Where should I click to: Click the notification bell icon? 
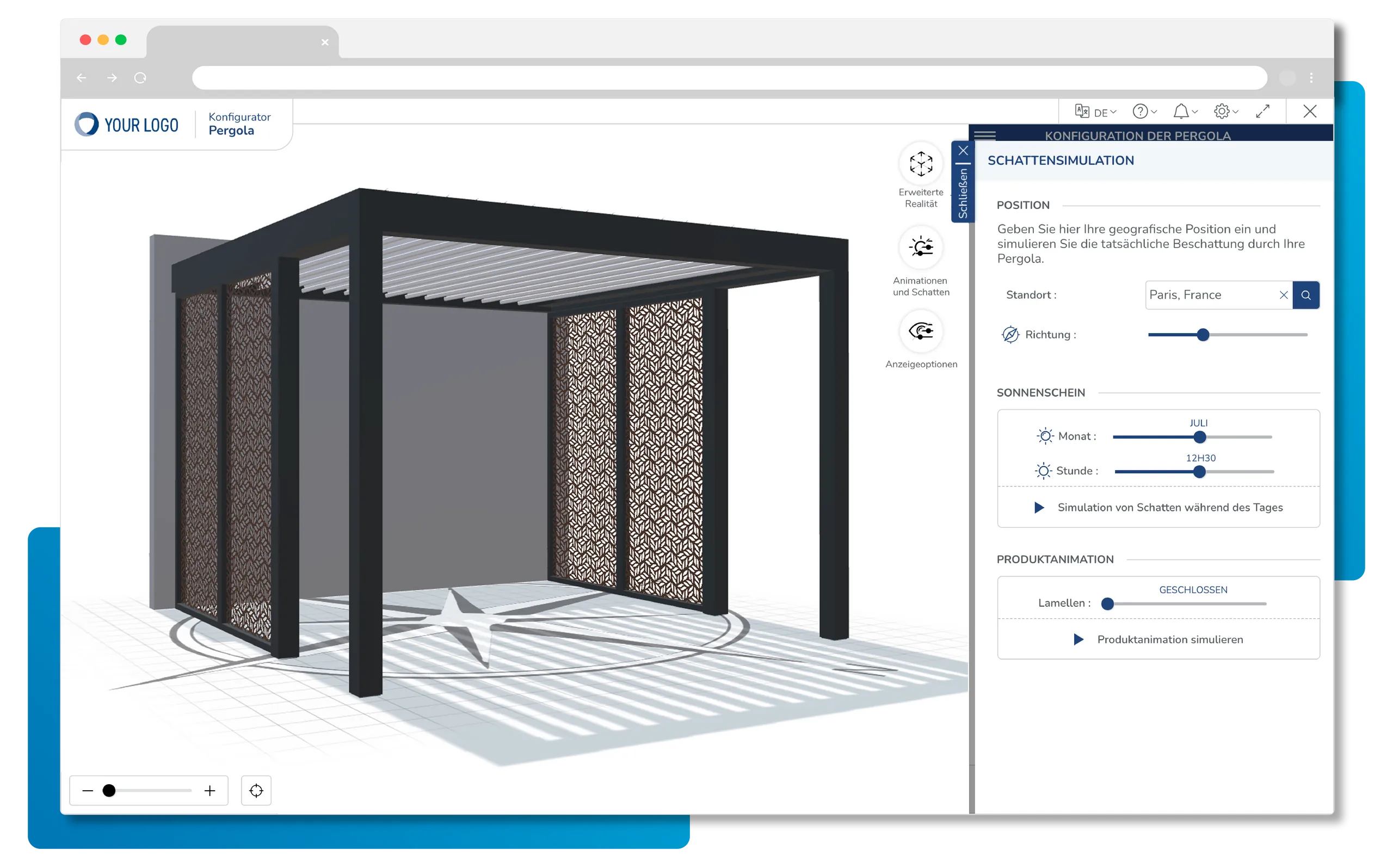pyautogui.click(x=1182, y=112)
